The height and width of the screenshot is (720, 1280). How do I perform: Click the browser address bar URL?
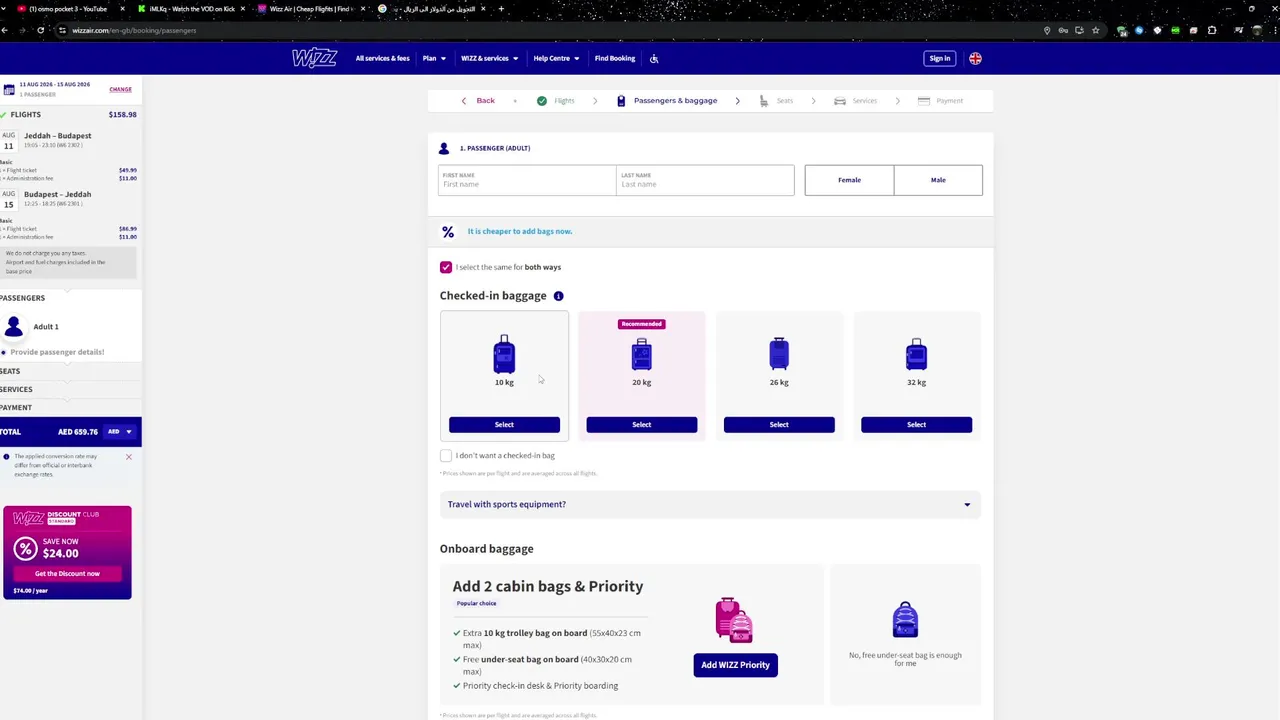134,30
